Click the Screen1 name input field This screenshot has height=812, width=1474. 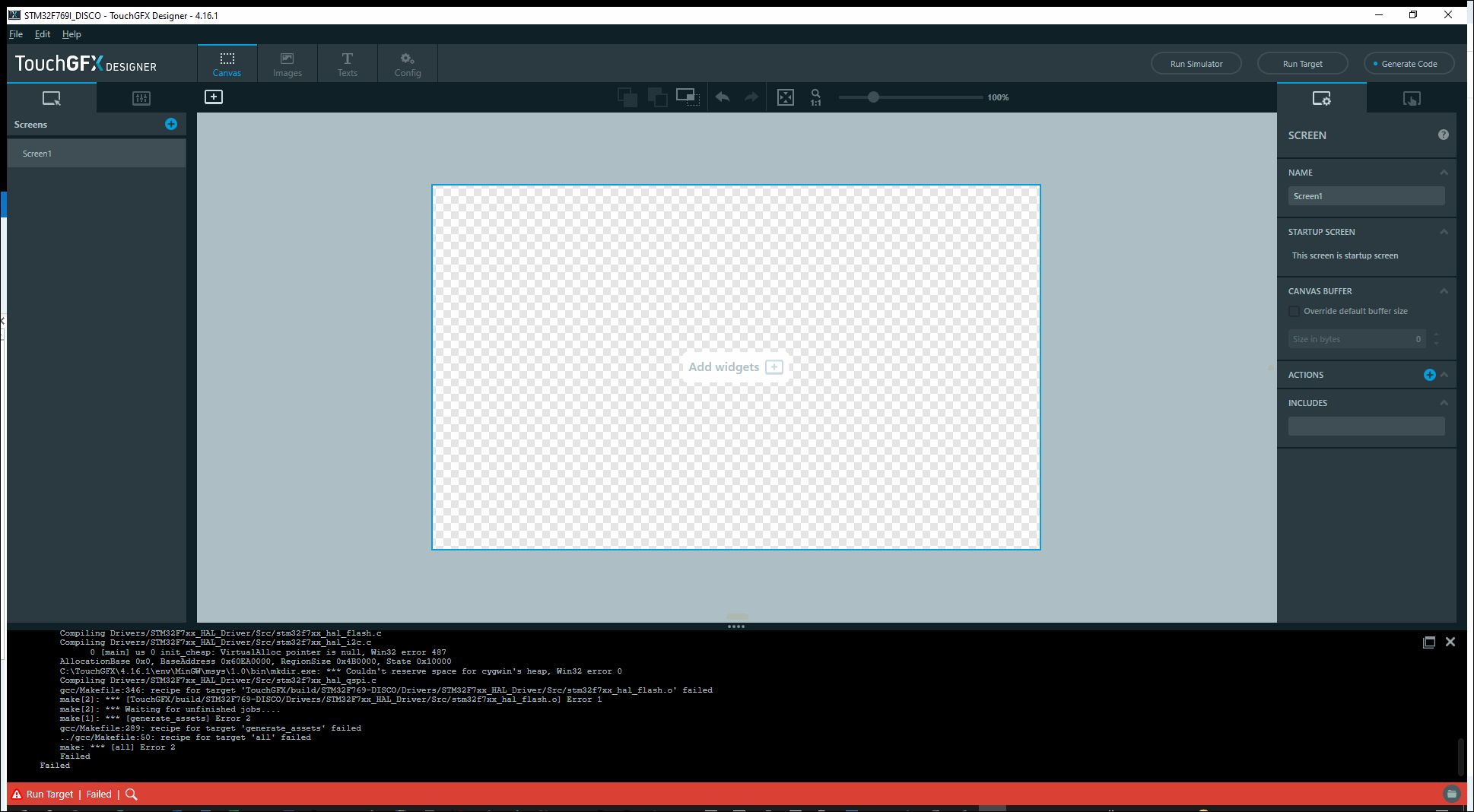click(1367, 196)
